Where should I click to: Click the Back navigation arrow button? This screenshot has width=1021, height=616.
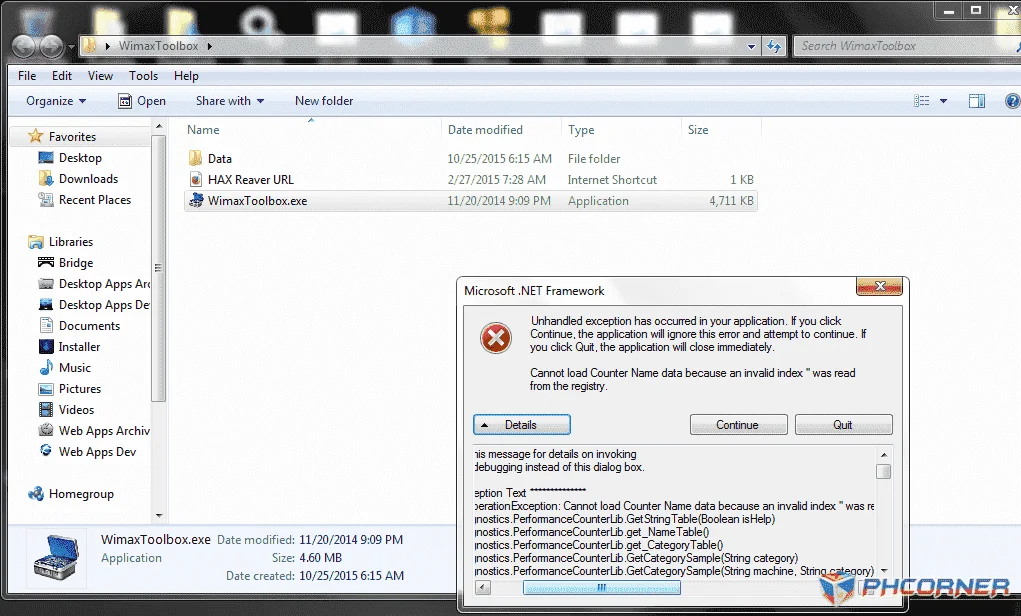coord(24,47)
